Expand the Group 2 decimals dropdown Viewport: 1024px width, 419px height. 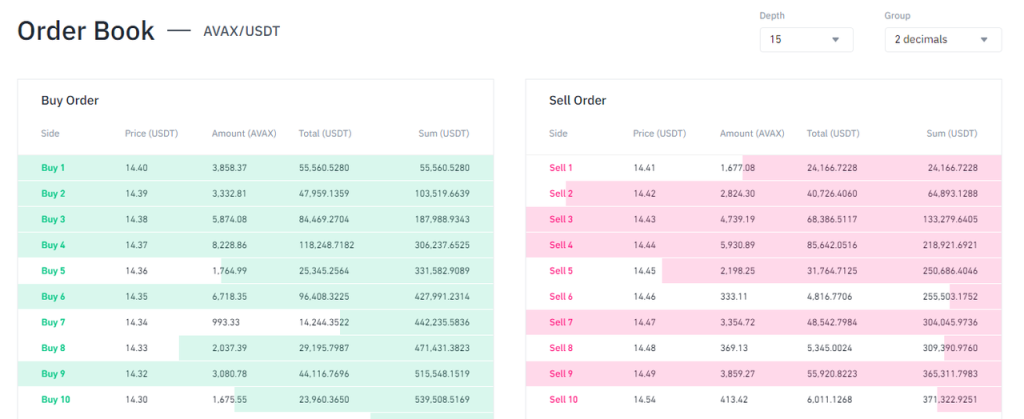point(942,39)
